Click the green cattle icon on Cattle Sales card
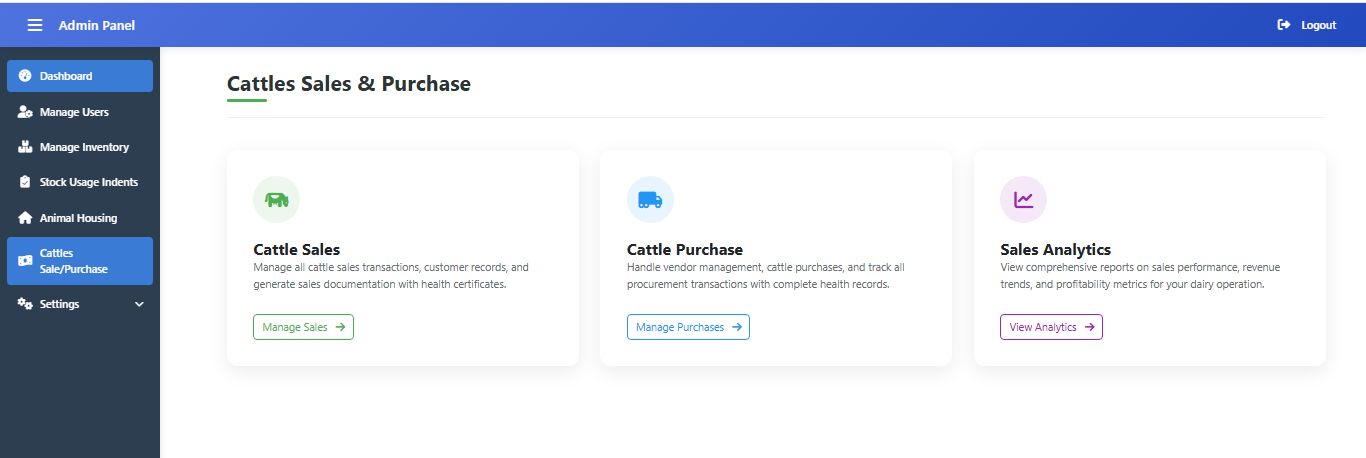The image size is (1366, 458). [x=276, y=200]
